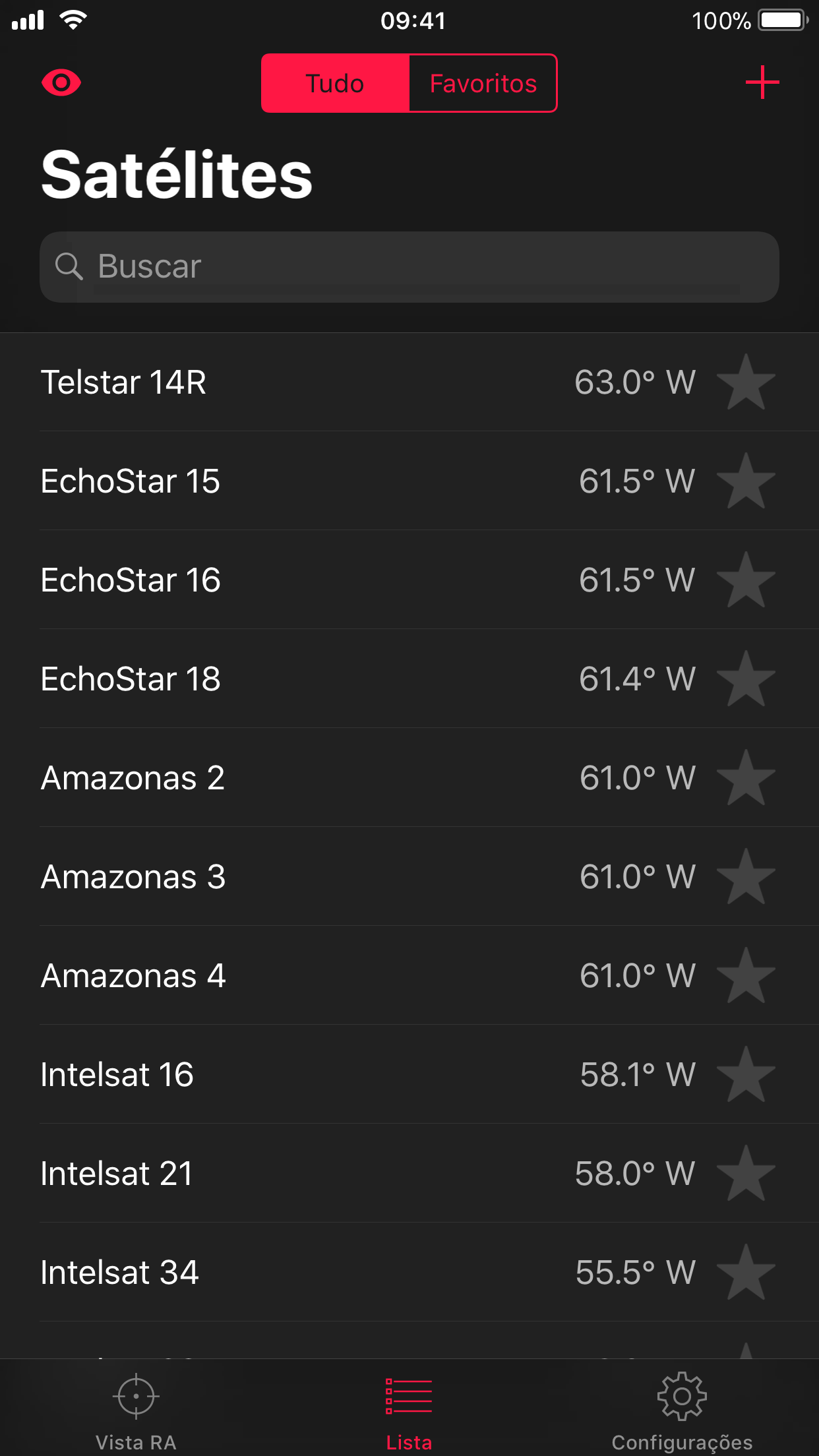This screenshot has height=1456, width=819.
Task: Star Intelsat 16 in the list
Action: [746, 1075]
